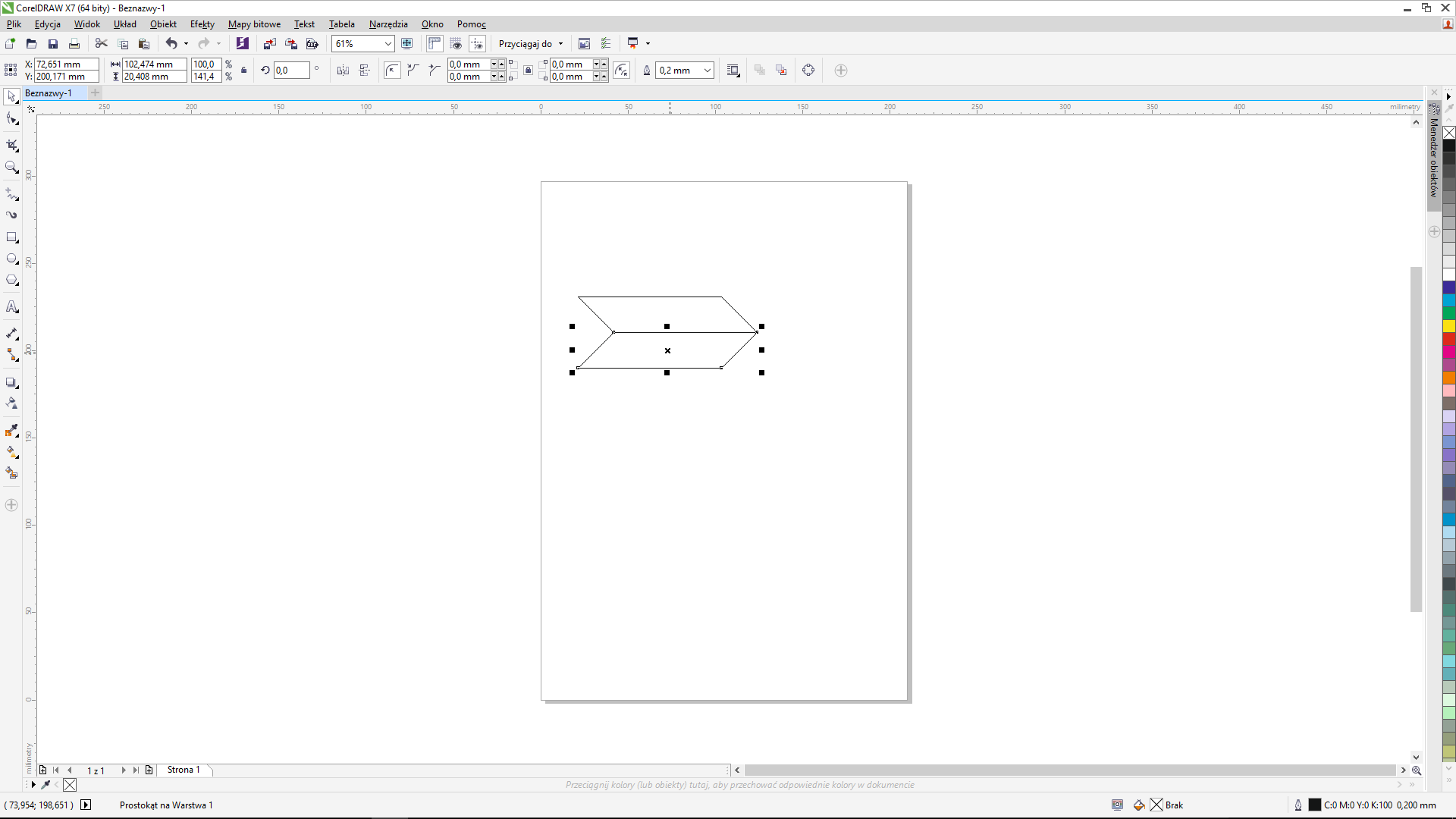Select the Ellipse tool
Screen dimensions: 1456x819
tap(11, 259)
